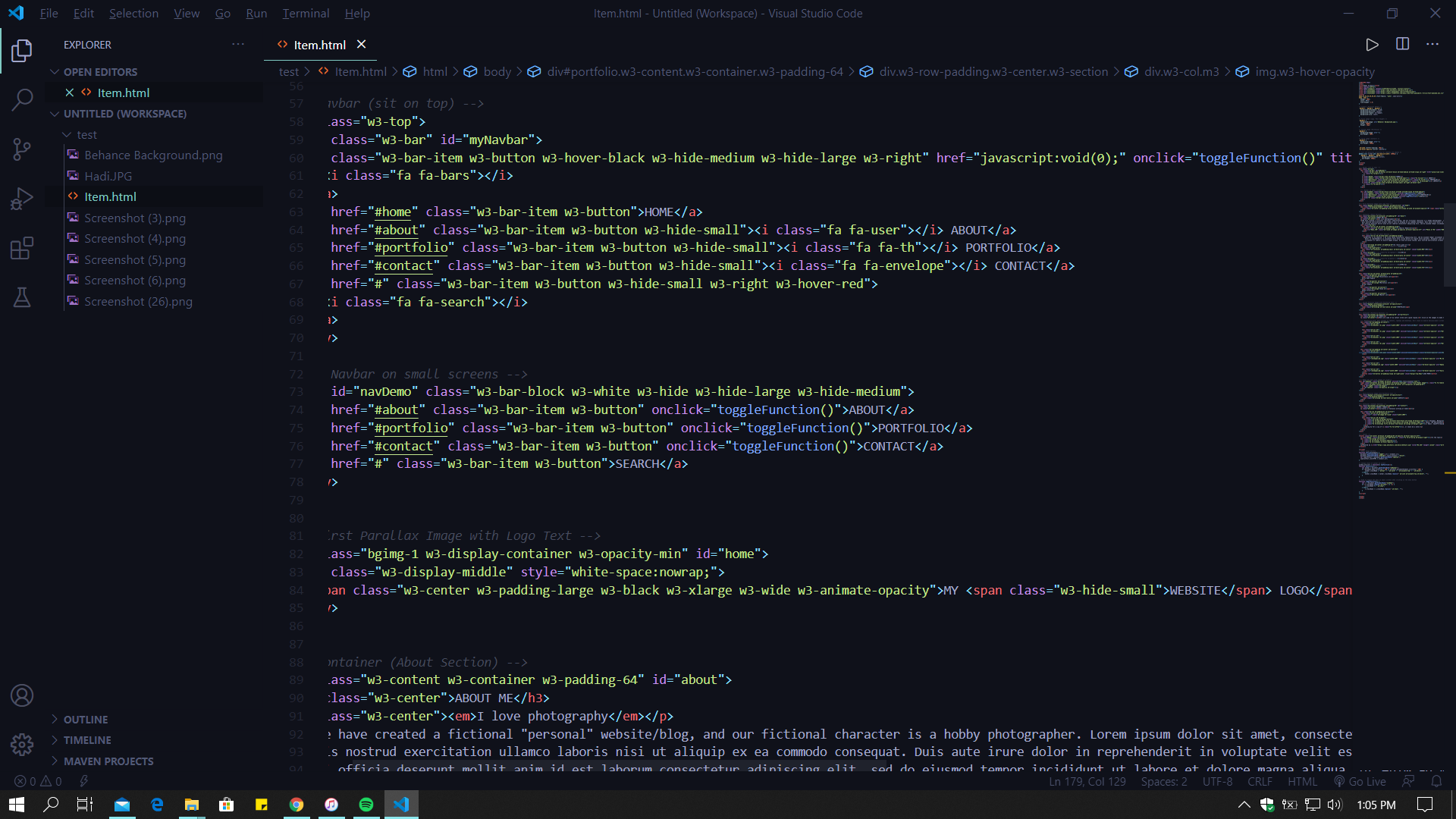The width and height of the screenshot is (1456, 819).
Task: Open Manage settings gear icon
Action: tap(22, 744)
